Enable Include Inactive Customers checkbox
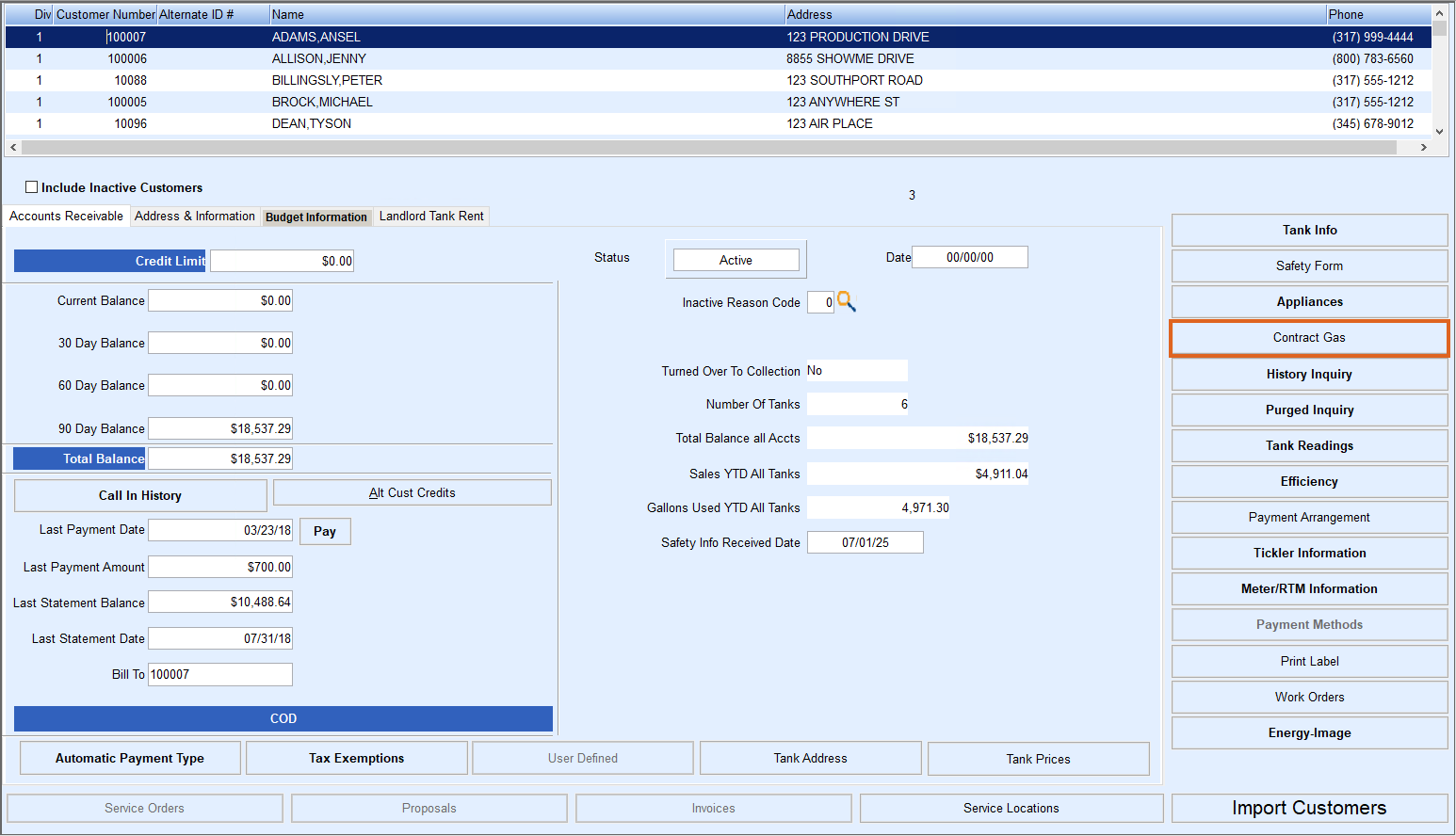The image size is (1456, 836). (32, 187)
